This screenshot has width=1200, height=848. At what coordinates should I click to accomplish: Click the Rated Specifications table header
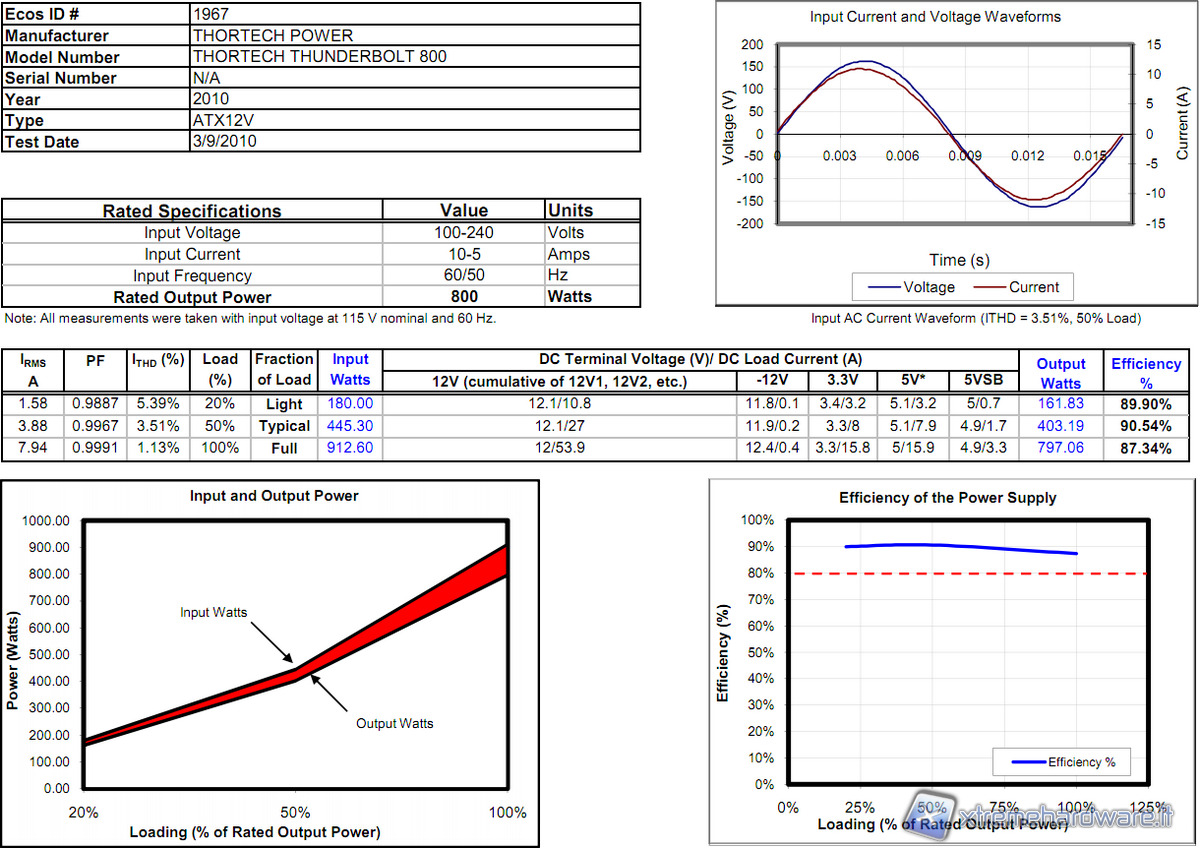pyautogui.click(x=192, y=211)
